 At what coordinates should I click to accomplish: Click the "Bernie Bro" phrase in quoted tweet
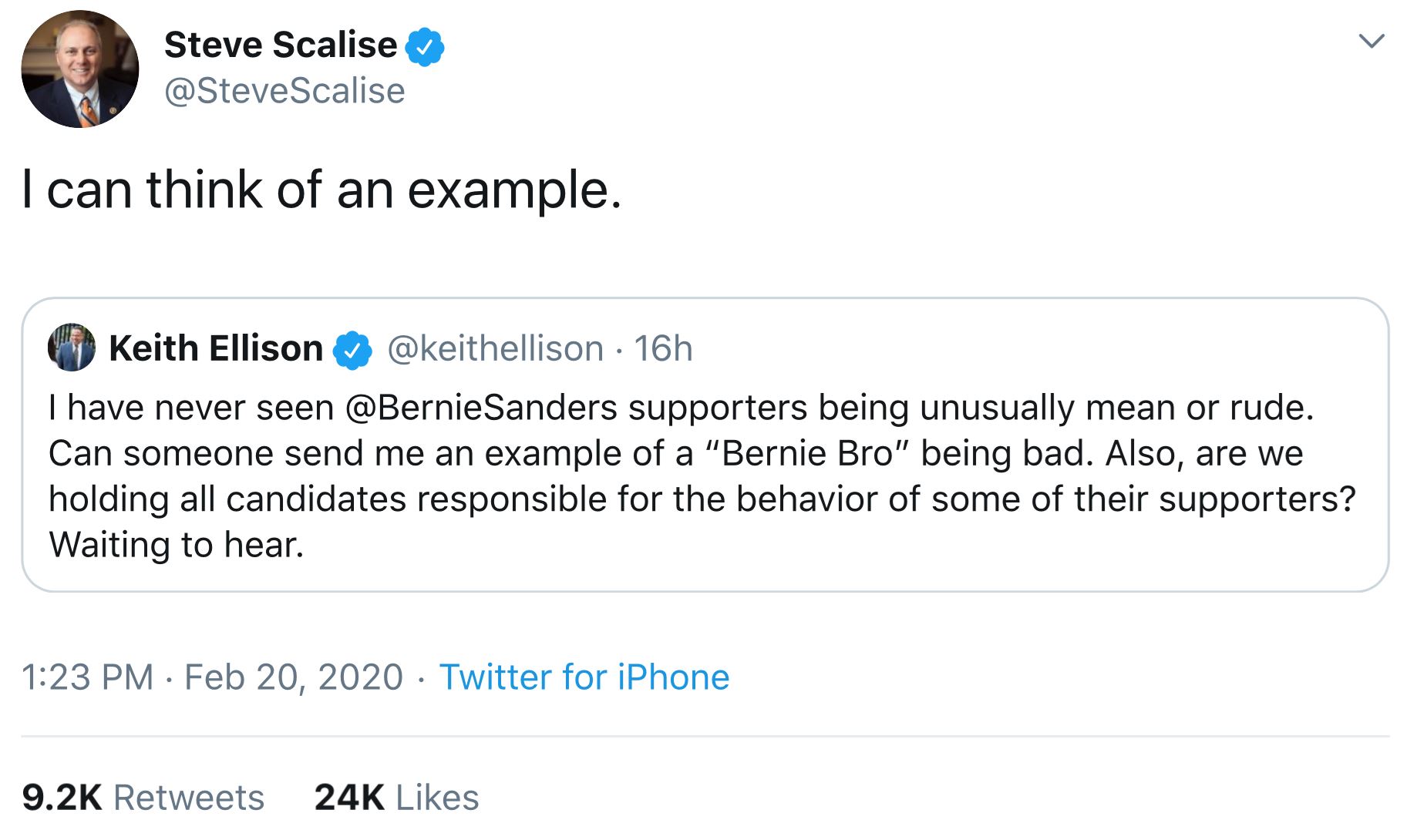808,453
